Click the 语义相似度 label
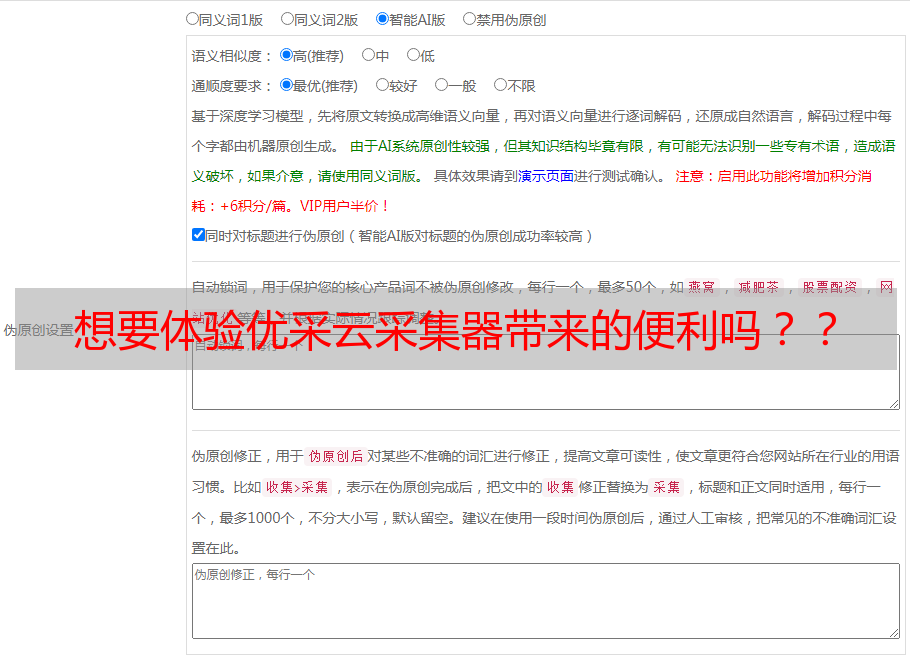 tap(232, 56)
